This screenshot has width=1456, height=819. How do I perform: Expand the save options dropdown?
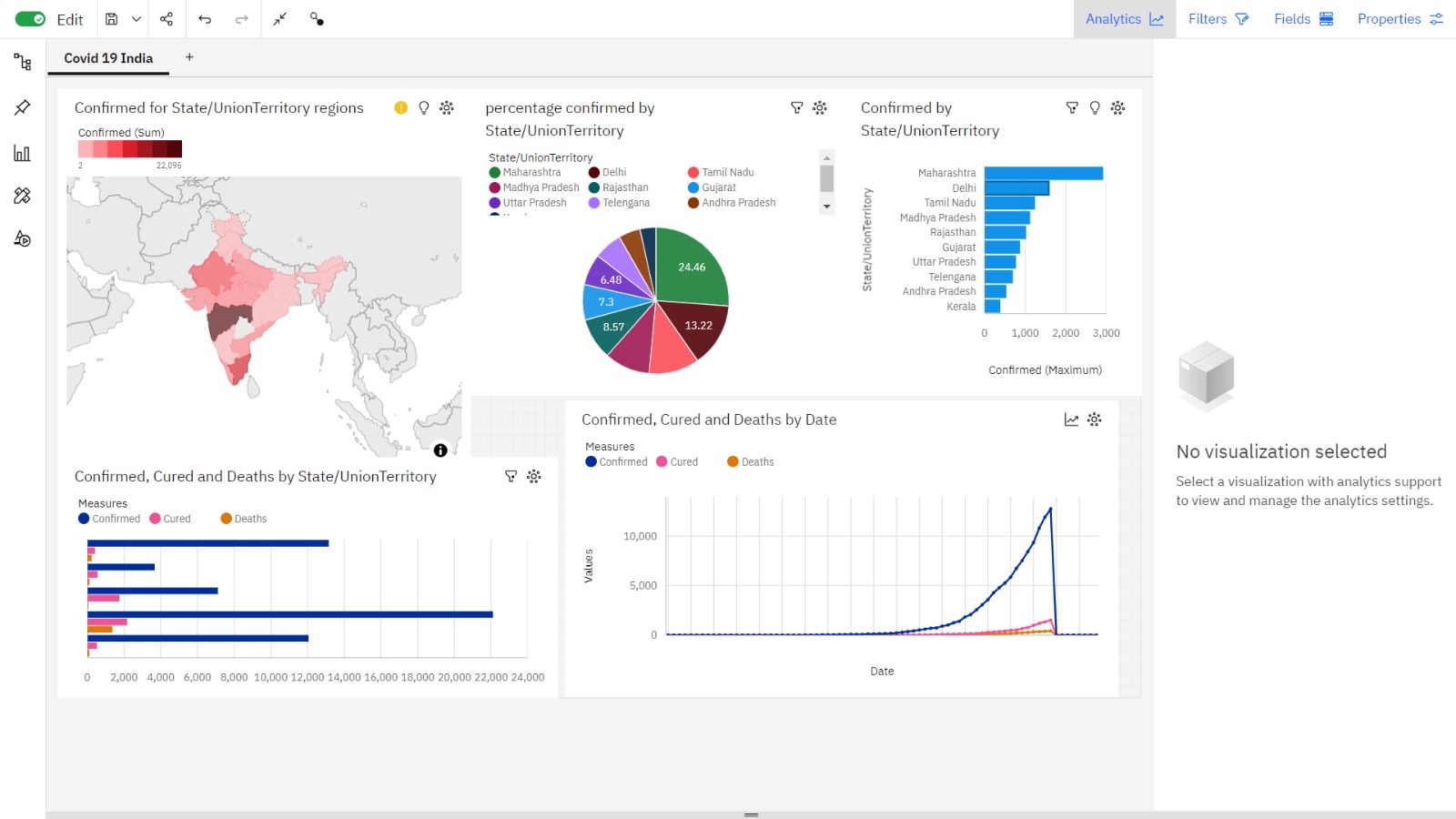coord(135,18)
